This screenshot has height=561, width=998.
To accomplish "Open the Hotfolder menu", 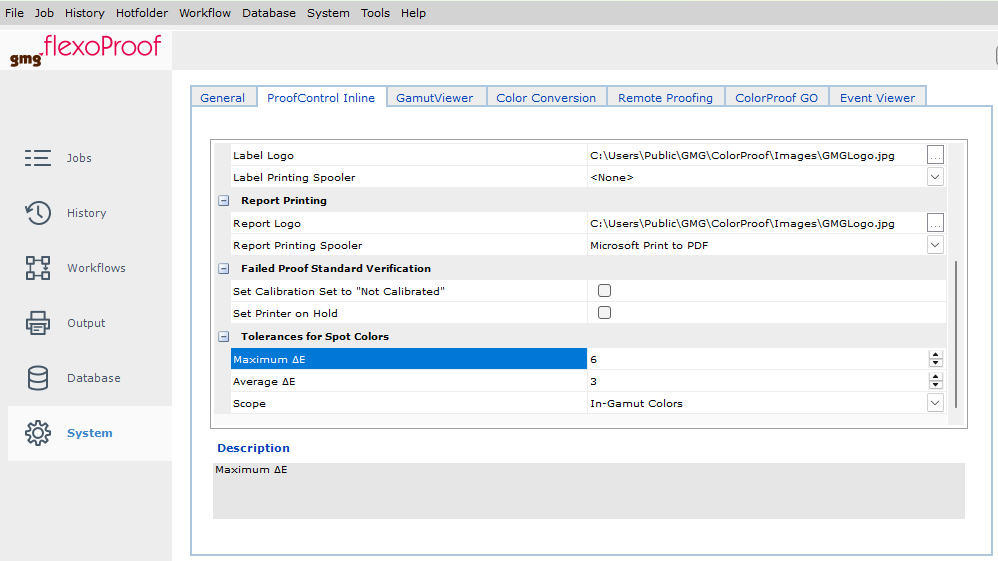I will point(141,13).
